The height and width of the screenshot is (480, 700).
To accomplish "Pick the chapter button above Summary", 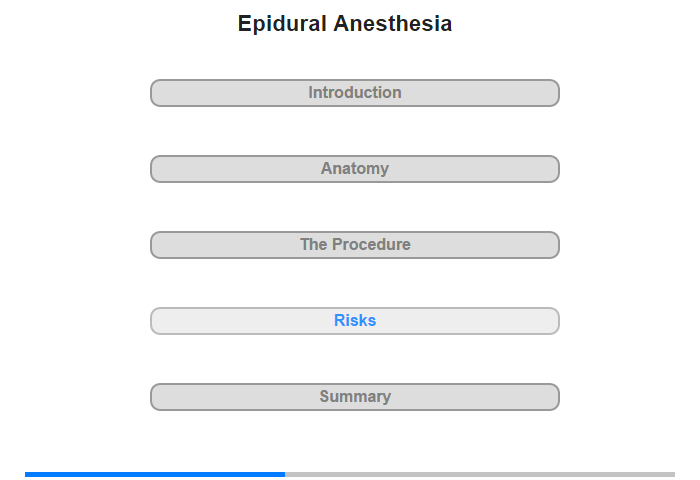I will [x=355, y=321].
